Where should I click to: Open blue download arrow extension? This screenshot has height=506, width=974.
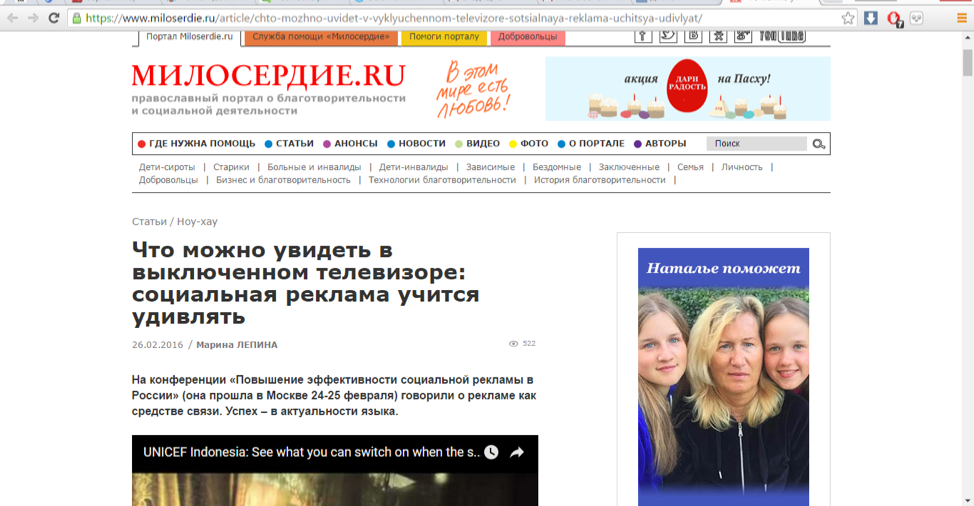pos(871,18)
